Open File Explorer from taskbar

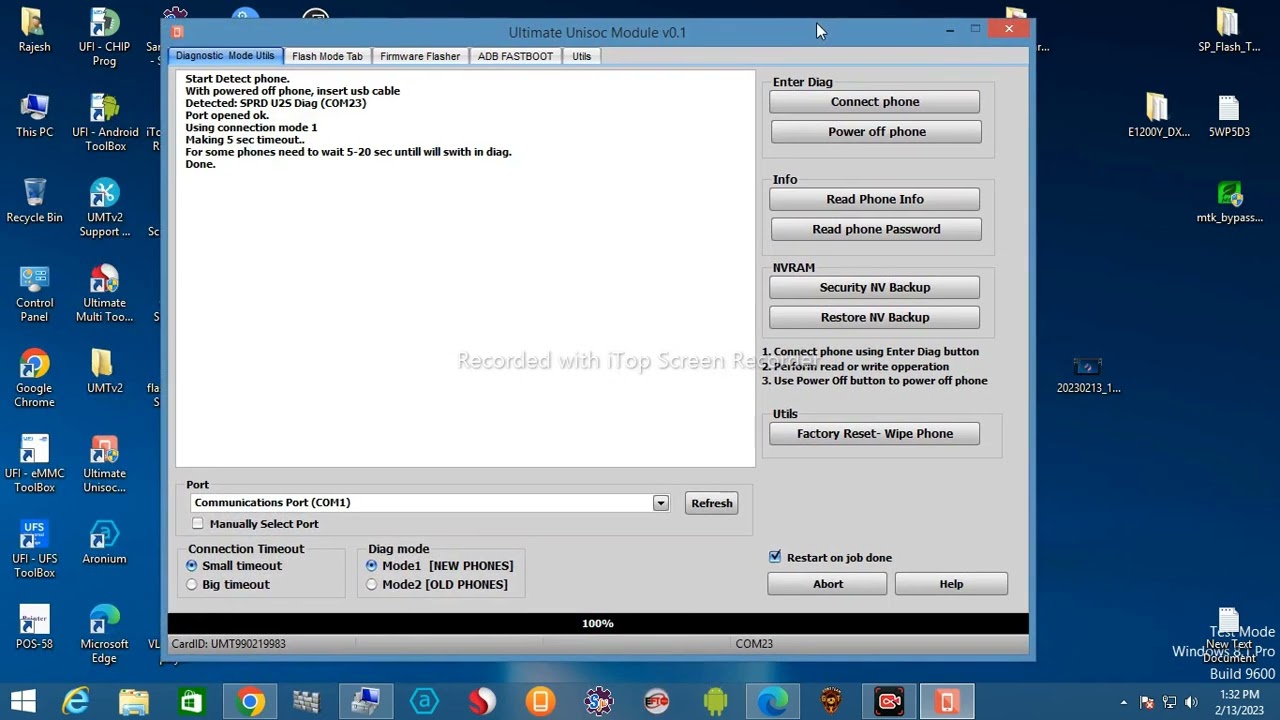(134, 701)
